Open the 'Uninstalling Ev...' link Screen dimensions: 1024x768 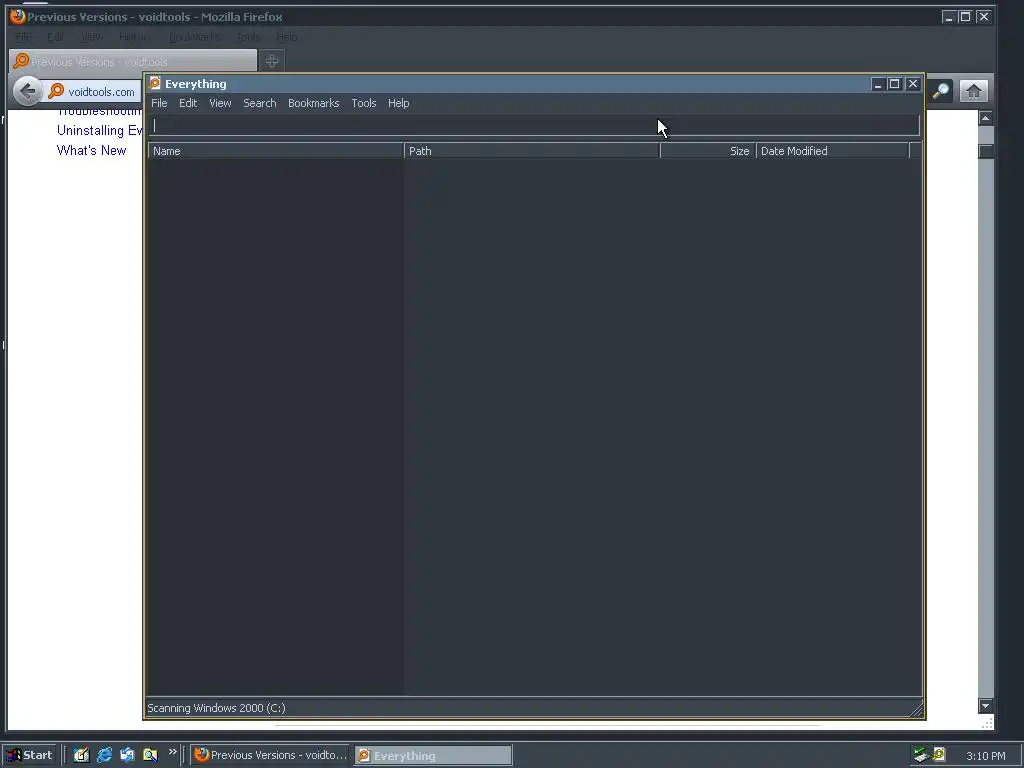coord(99,131)
